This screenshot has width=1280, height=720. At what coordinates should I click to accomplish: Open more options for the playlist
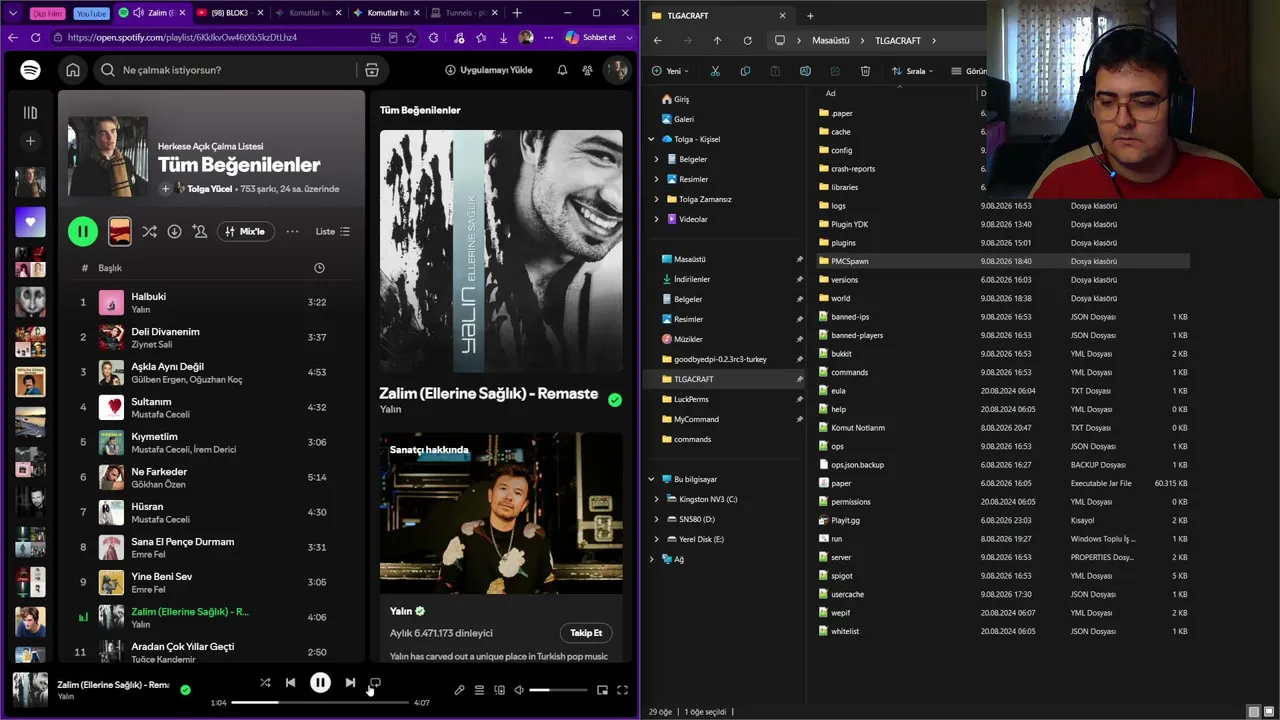[x=292, y=231]
